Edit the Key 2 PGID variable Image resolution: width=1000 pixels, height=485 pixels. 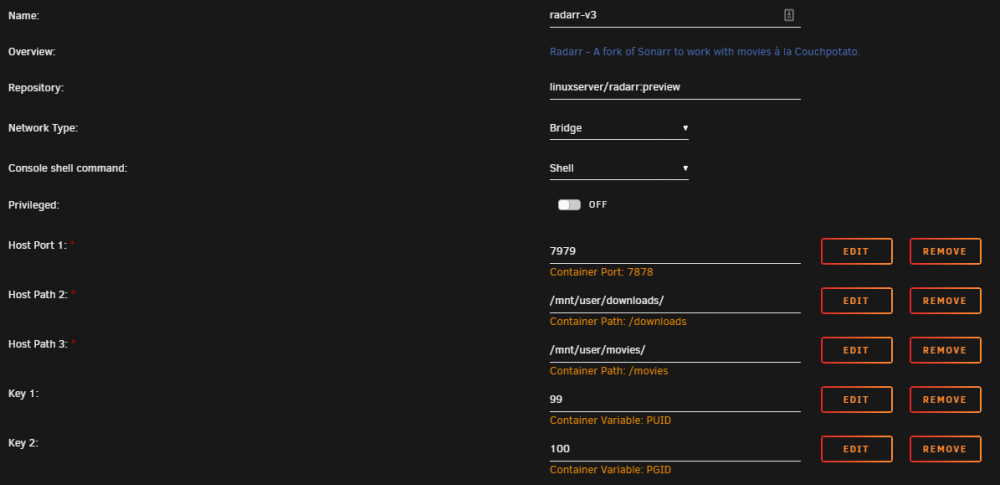pos(856,449)
